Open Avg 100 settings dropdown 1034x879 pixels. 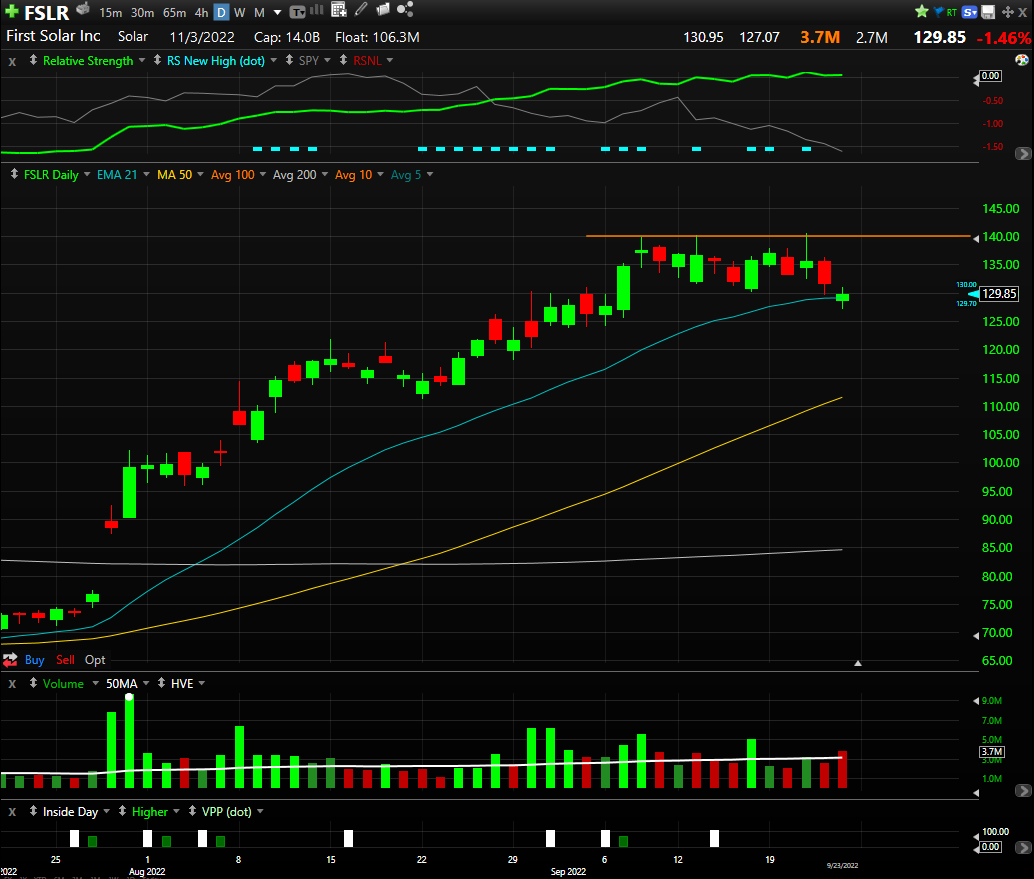(262, 174)
